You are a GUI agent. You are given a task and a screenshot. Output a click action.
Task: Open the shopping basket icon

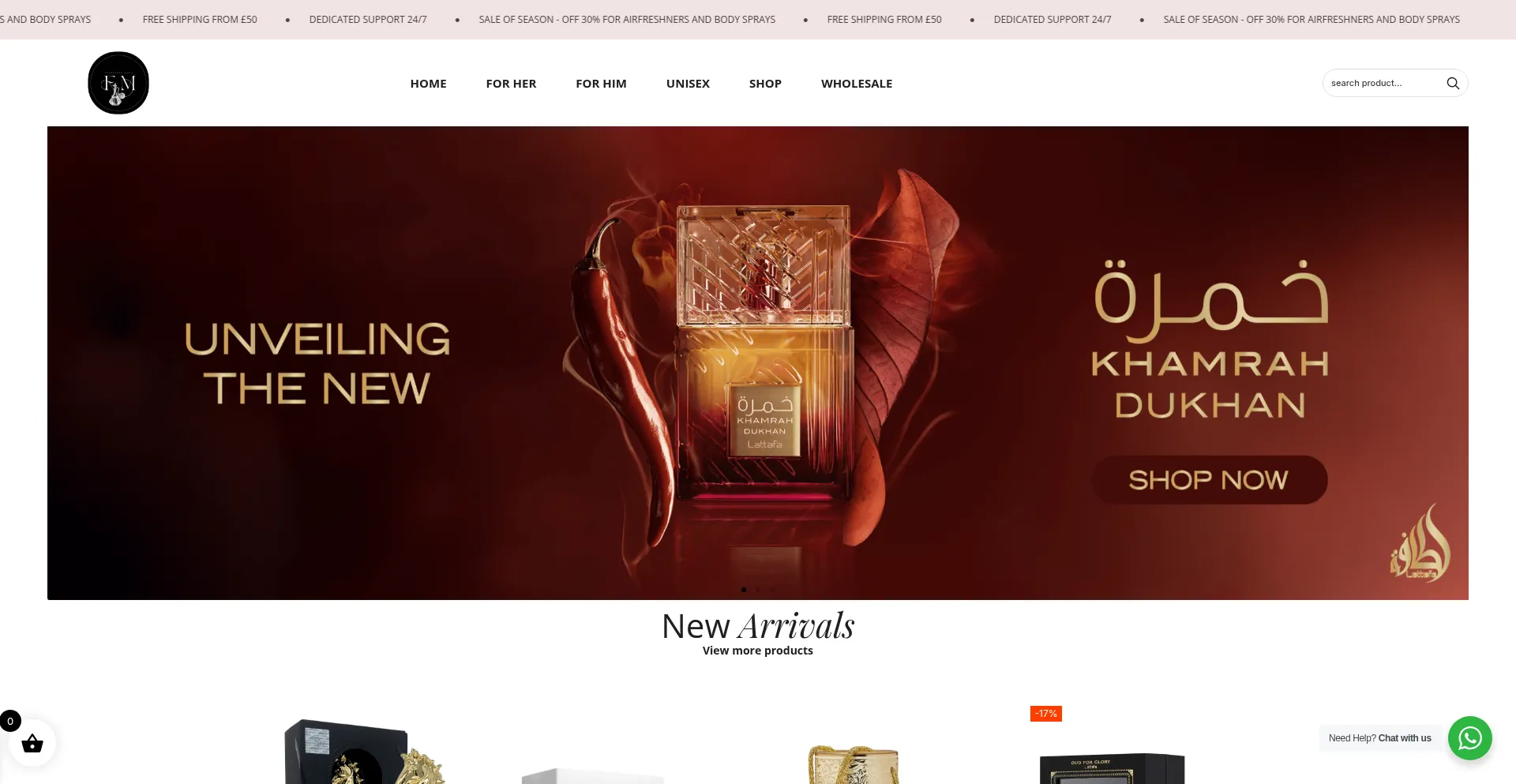(x=32, y=743)
